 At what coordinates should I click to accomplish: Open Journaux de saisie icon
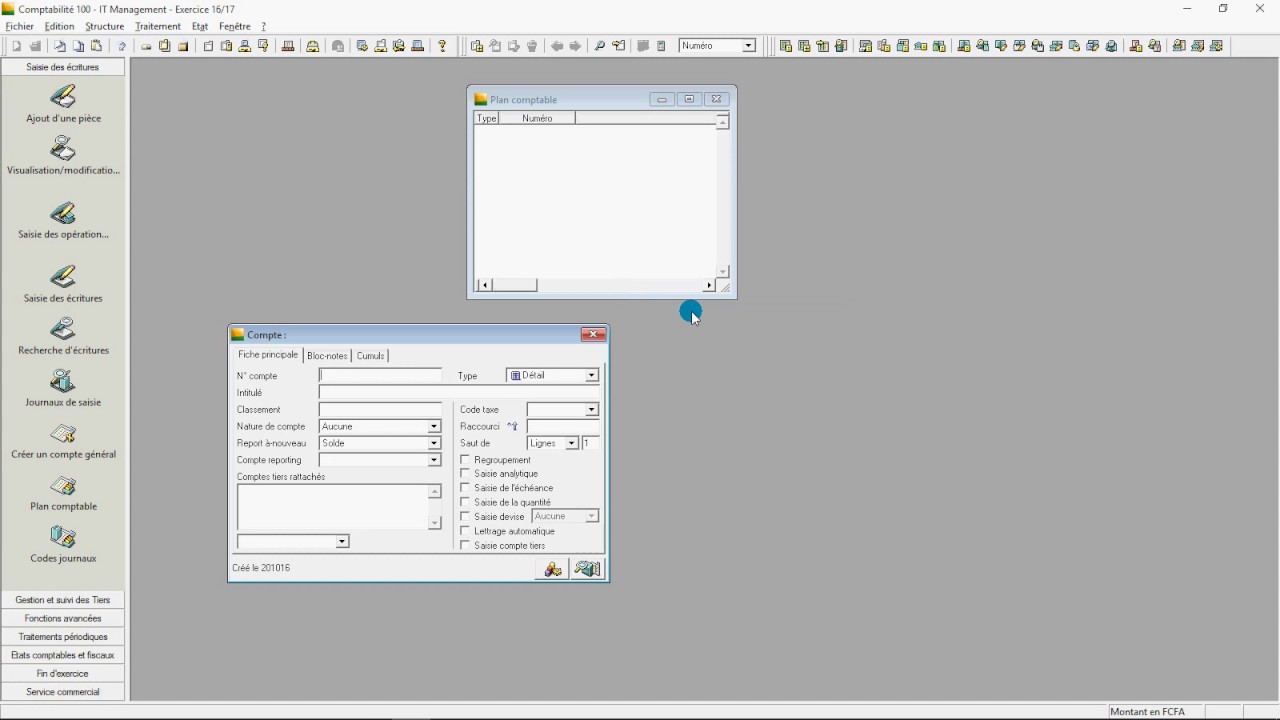tap(63, 381)
